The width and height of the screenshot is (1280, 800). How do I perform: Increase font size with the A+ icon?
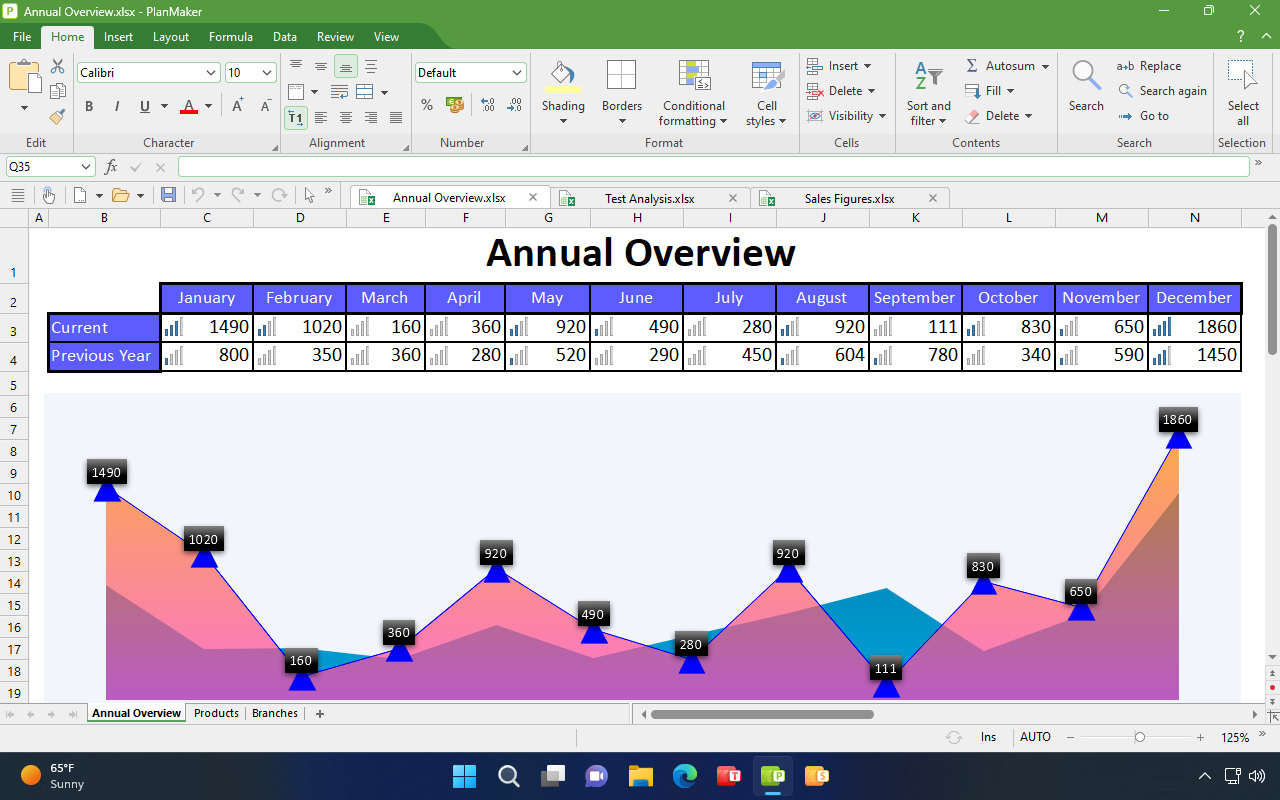[x=238, y=106]
